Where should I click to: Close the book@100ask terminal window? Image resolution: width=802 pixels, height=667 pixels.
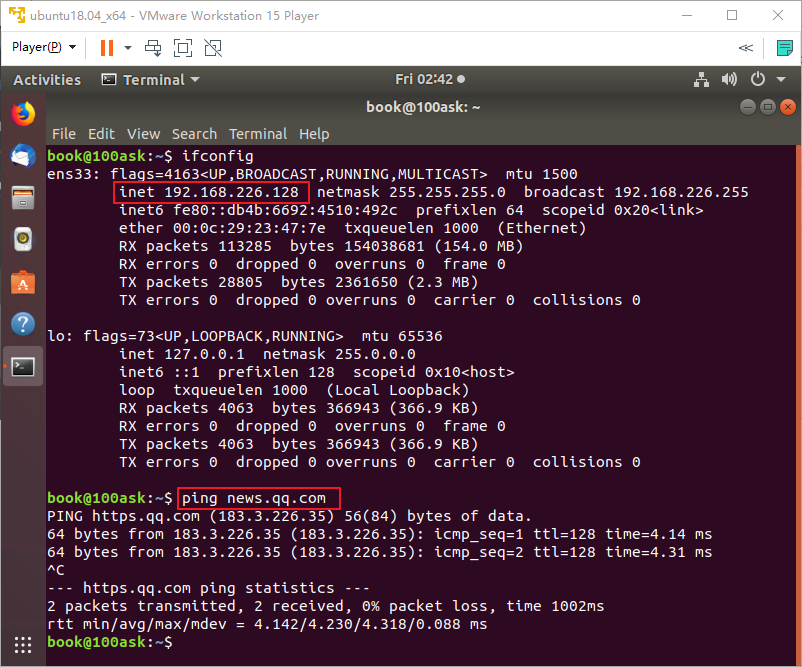click(x=788, y=107)
